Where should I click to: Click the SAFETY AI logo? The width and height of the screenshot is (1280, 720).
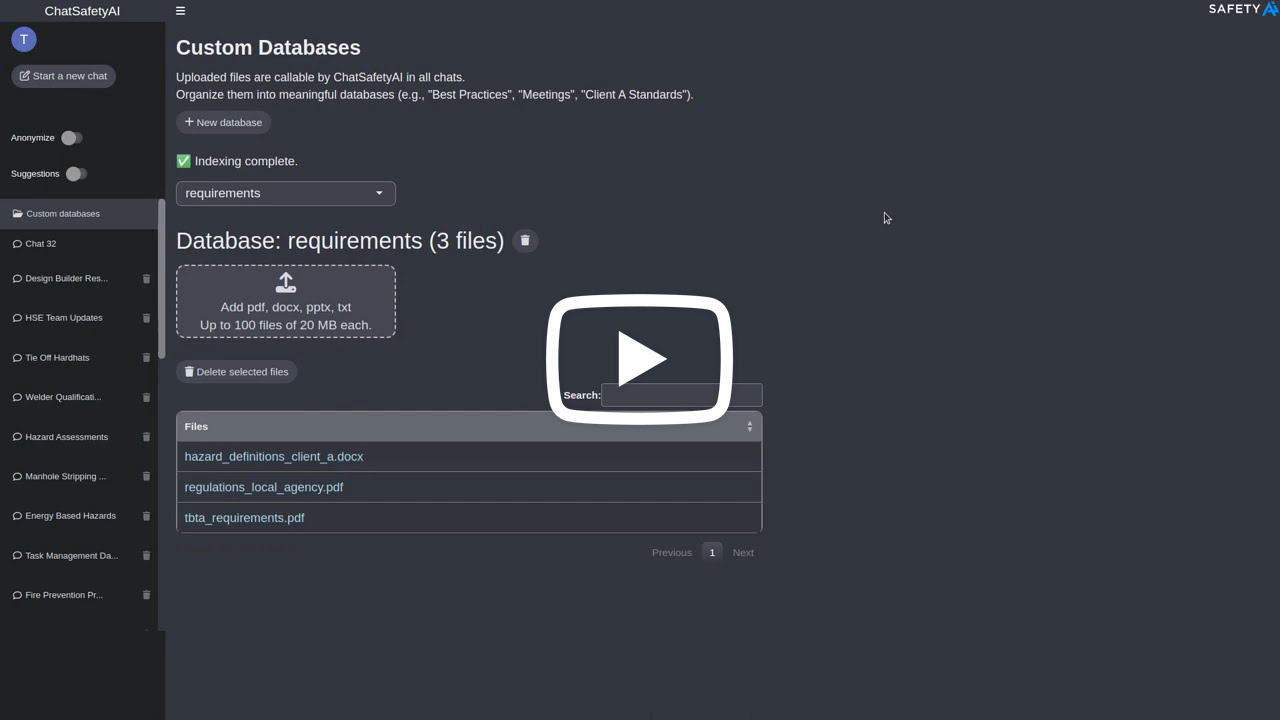1242,9
